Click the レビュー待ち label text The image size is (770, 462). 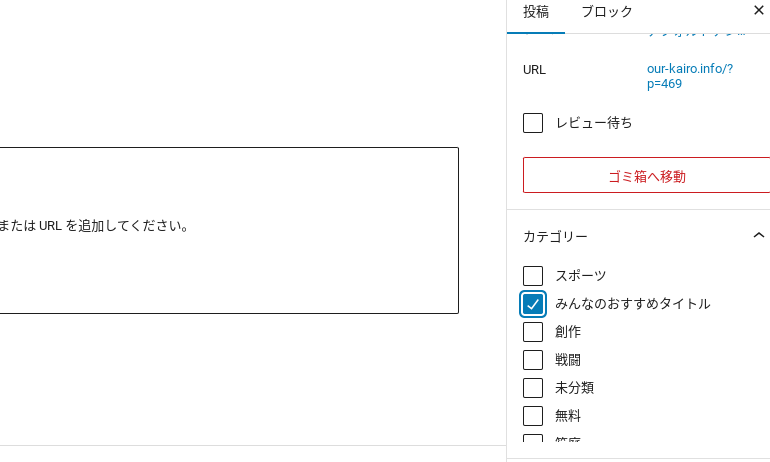coord(594,123)
